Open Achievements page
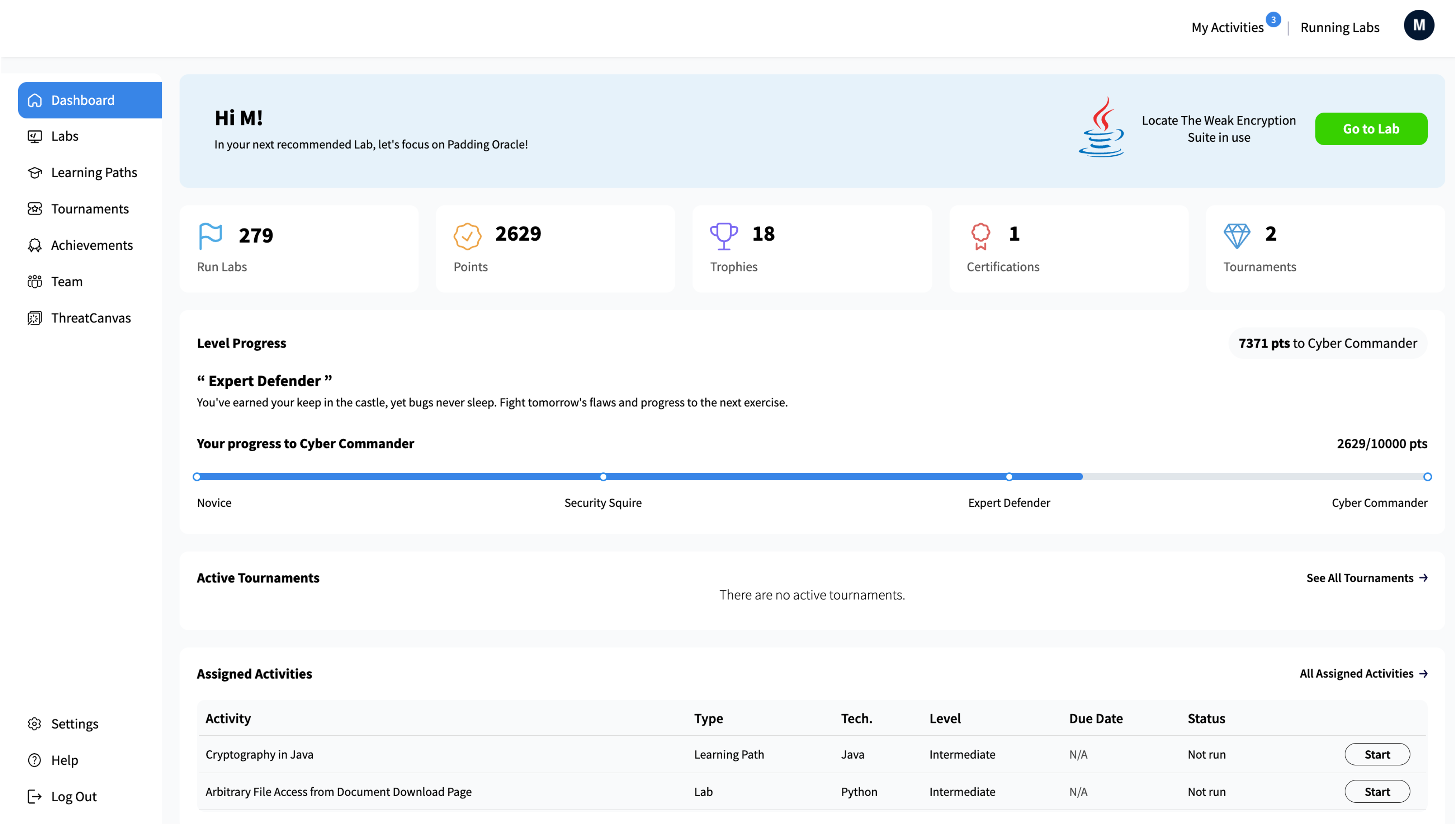 [90, 245]
